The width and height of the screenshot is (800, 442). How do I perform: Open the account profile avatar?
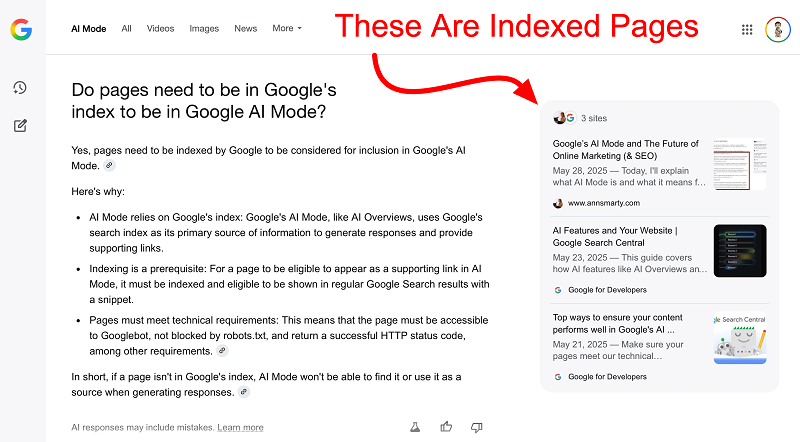[777, 30]
